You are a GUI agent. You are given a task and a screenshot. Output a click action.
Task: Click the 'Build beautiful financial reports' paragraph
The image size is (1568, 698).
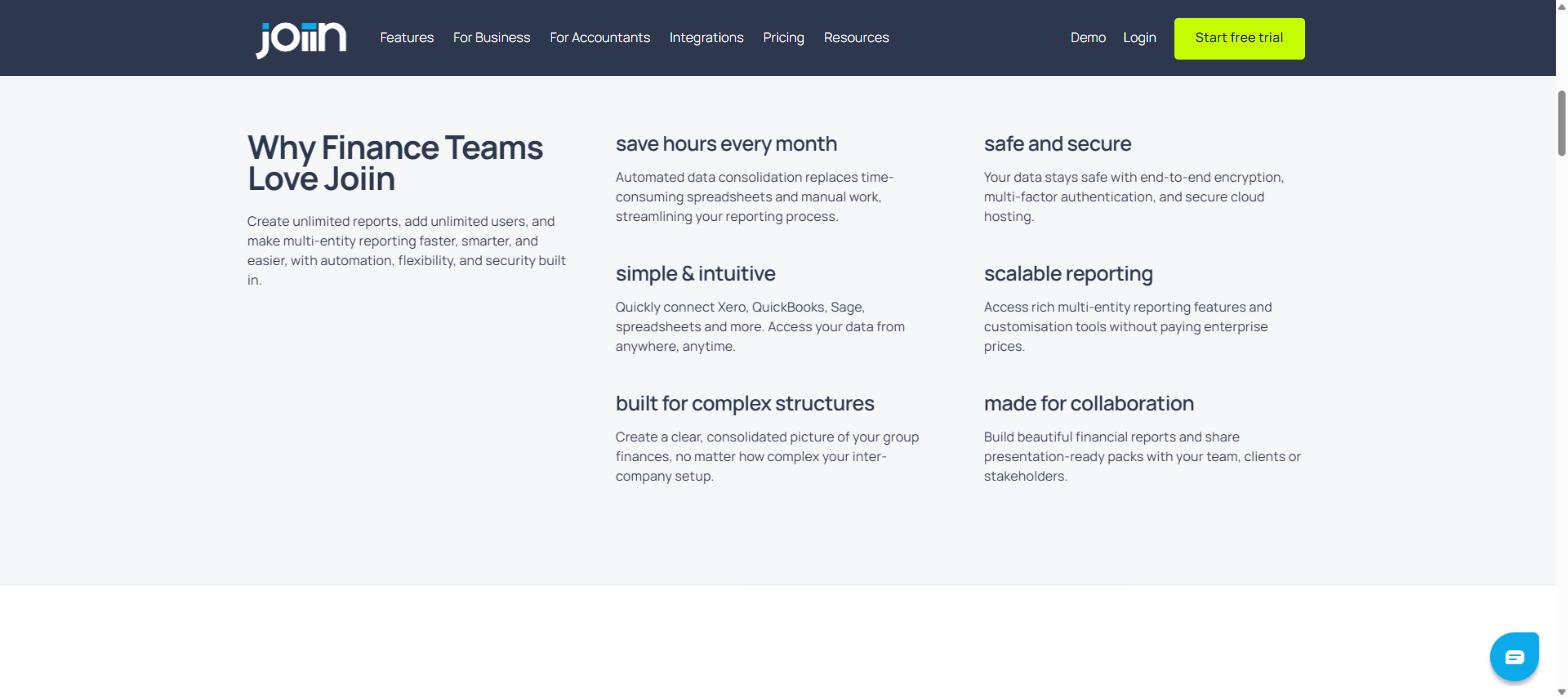[x=1142, y=457]
